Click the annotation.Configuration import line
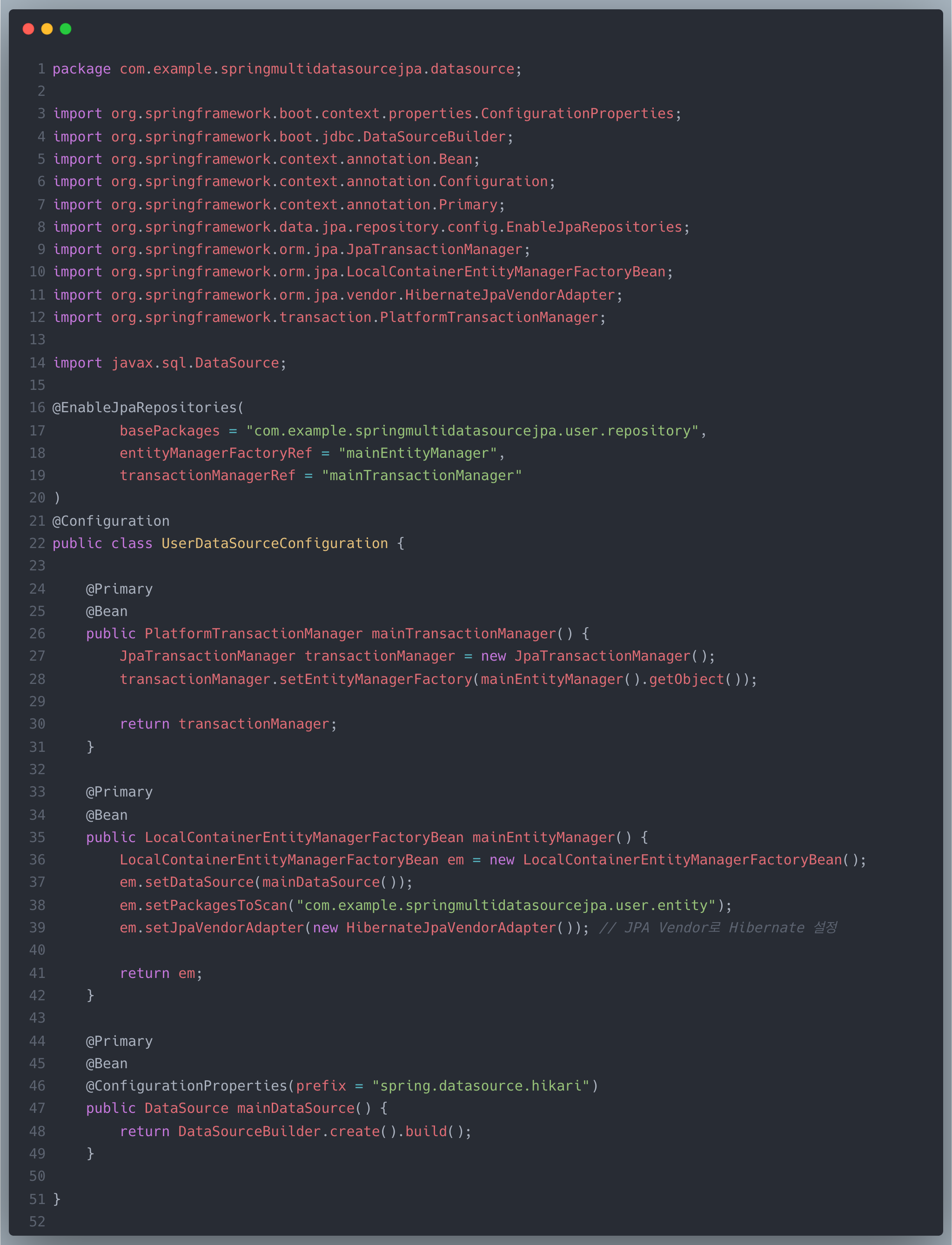 pos(304,181)
